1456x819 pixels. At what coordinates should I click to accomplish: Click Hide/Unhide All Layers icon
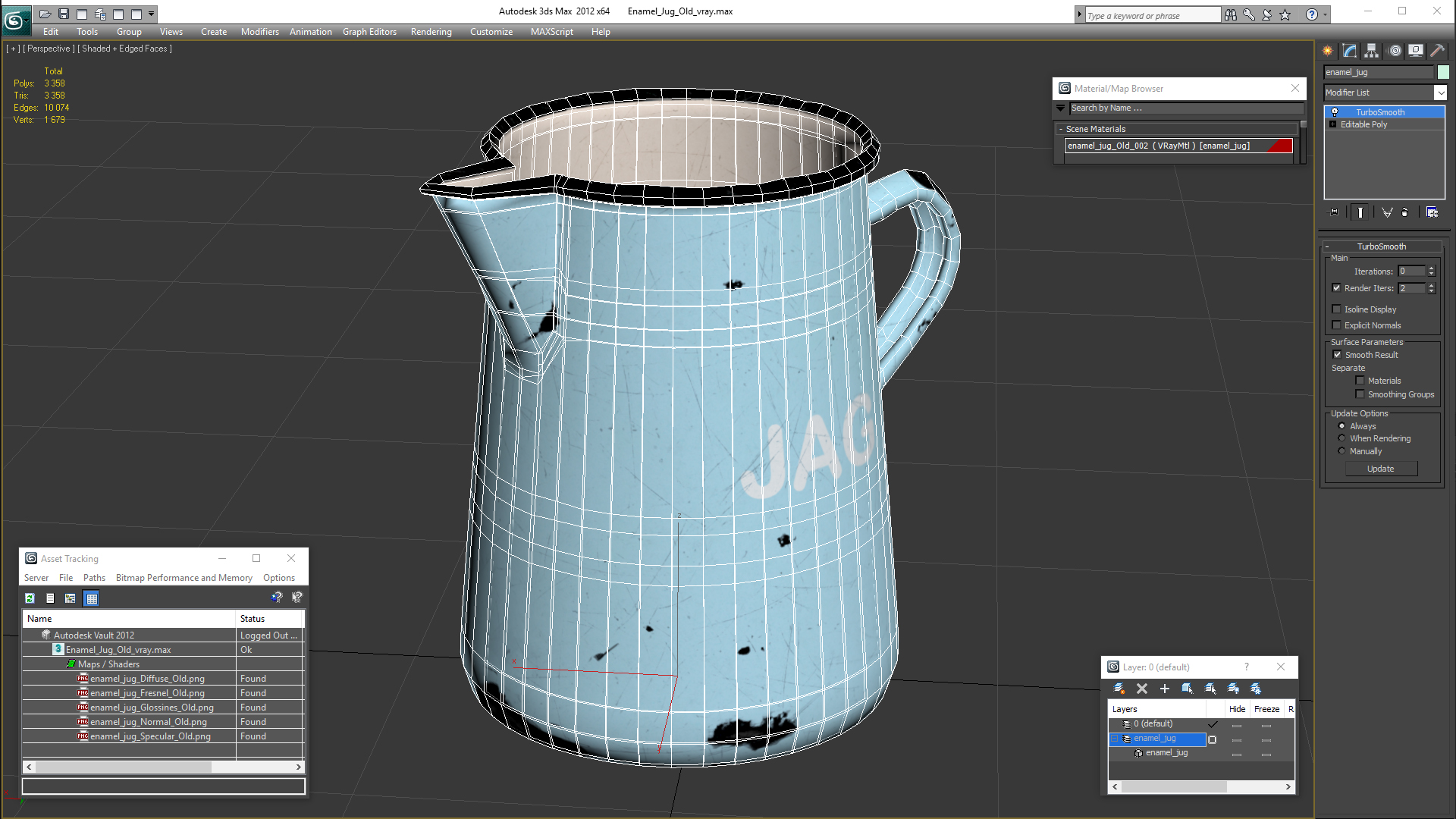click(1234, 689)
